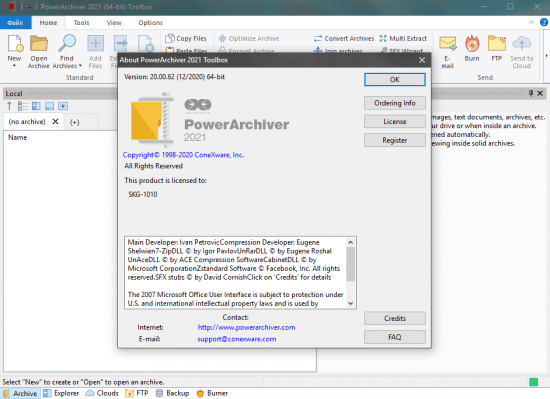Switch to Burner mode at bottom
Screen dimensions: 550x399
click(212, 393)
